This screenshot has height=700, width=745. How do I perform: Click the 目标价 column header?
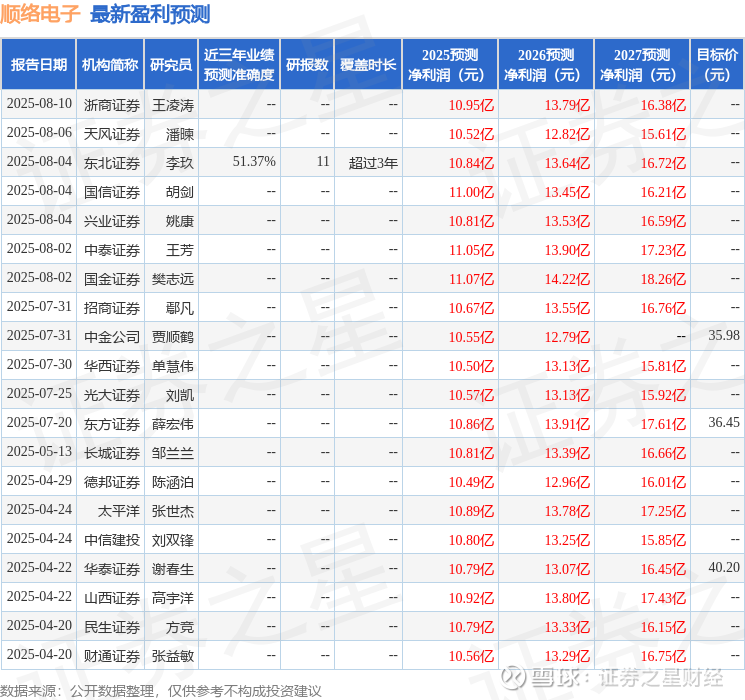717,64
